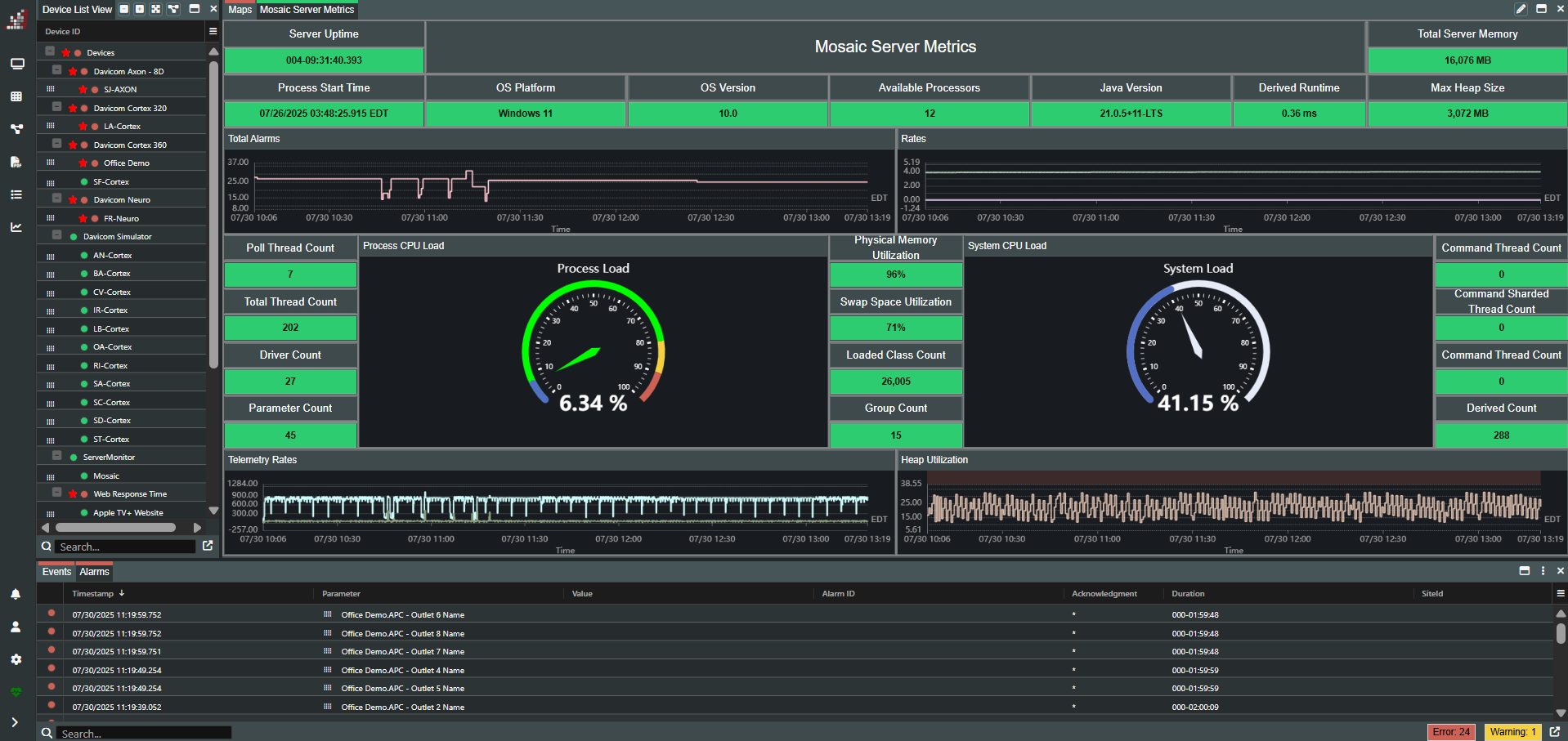Open the user profile icon
The image size is (1568, 741).
(x=16, y=627)
